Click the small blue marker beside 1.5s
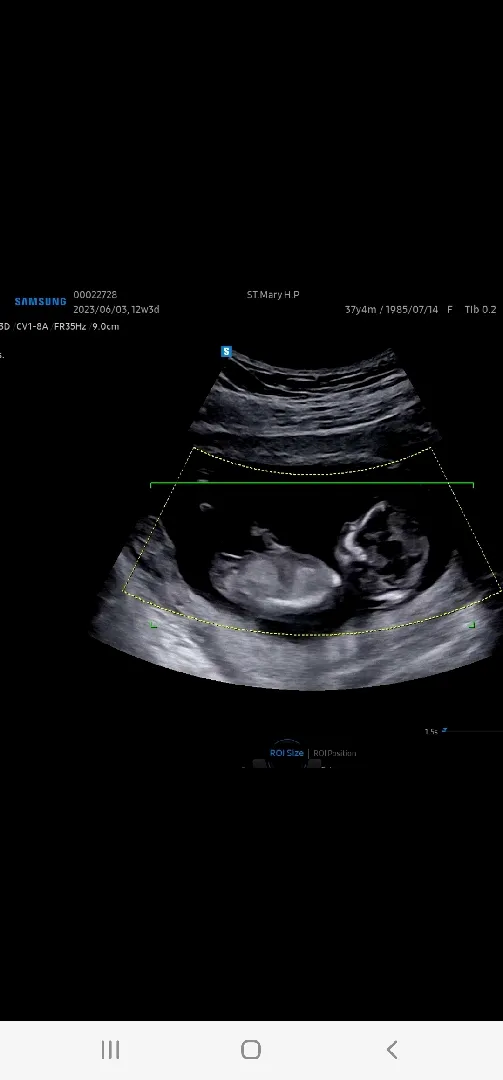503x1080 pixels. 444,730
